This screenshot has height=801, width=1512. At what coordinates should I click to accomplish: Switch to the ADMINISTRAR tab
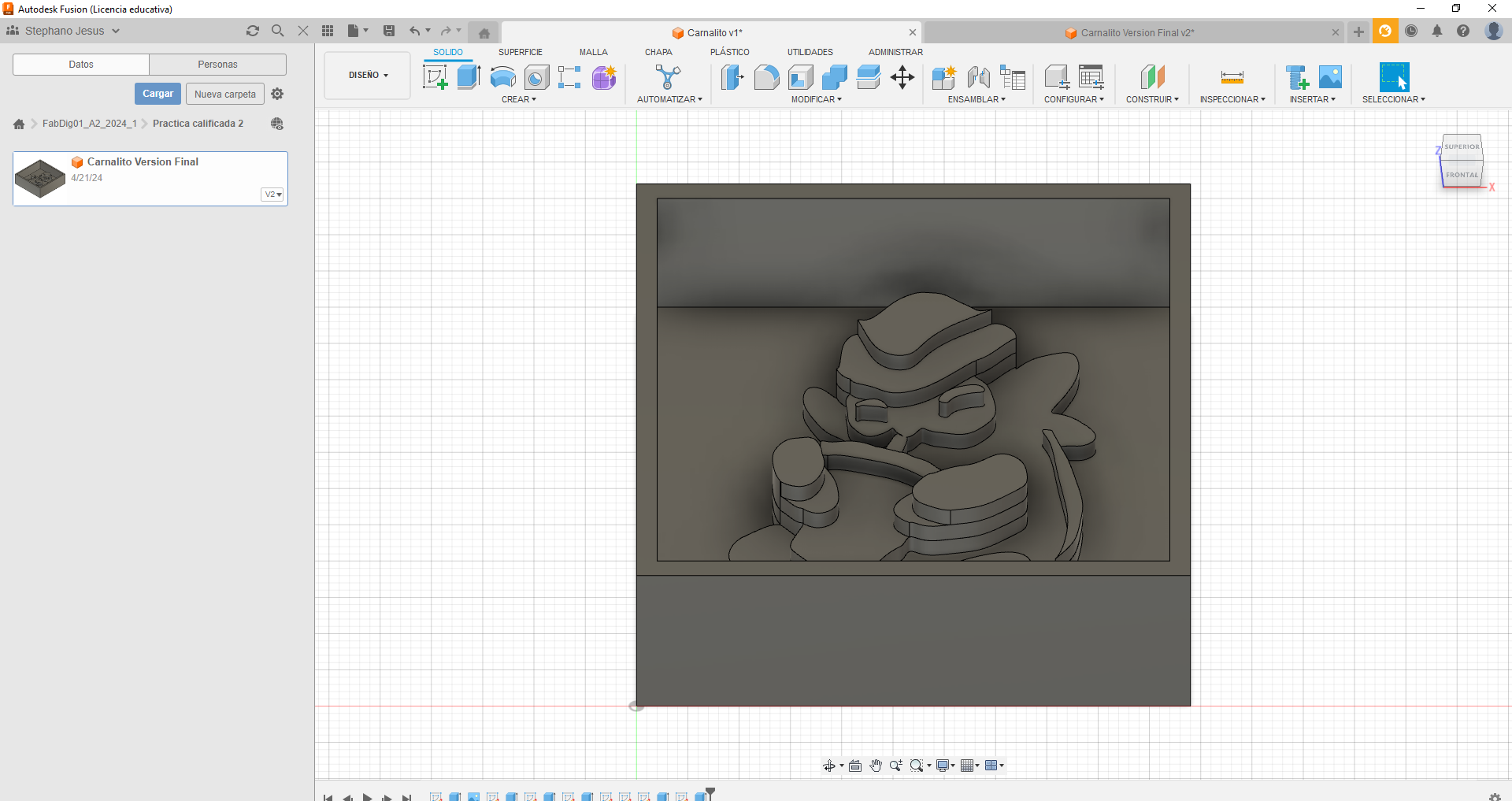pyautogui.click(x=895, y=52)
